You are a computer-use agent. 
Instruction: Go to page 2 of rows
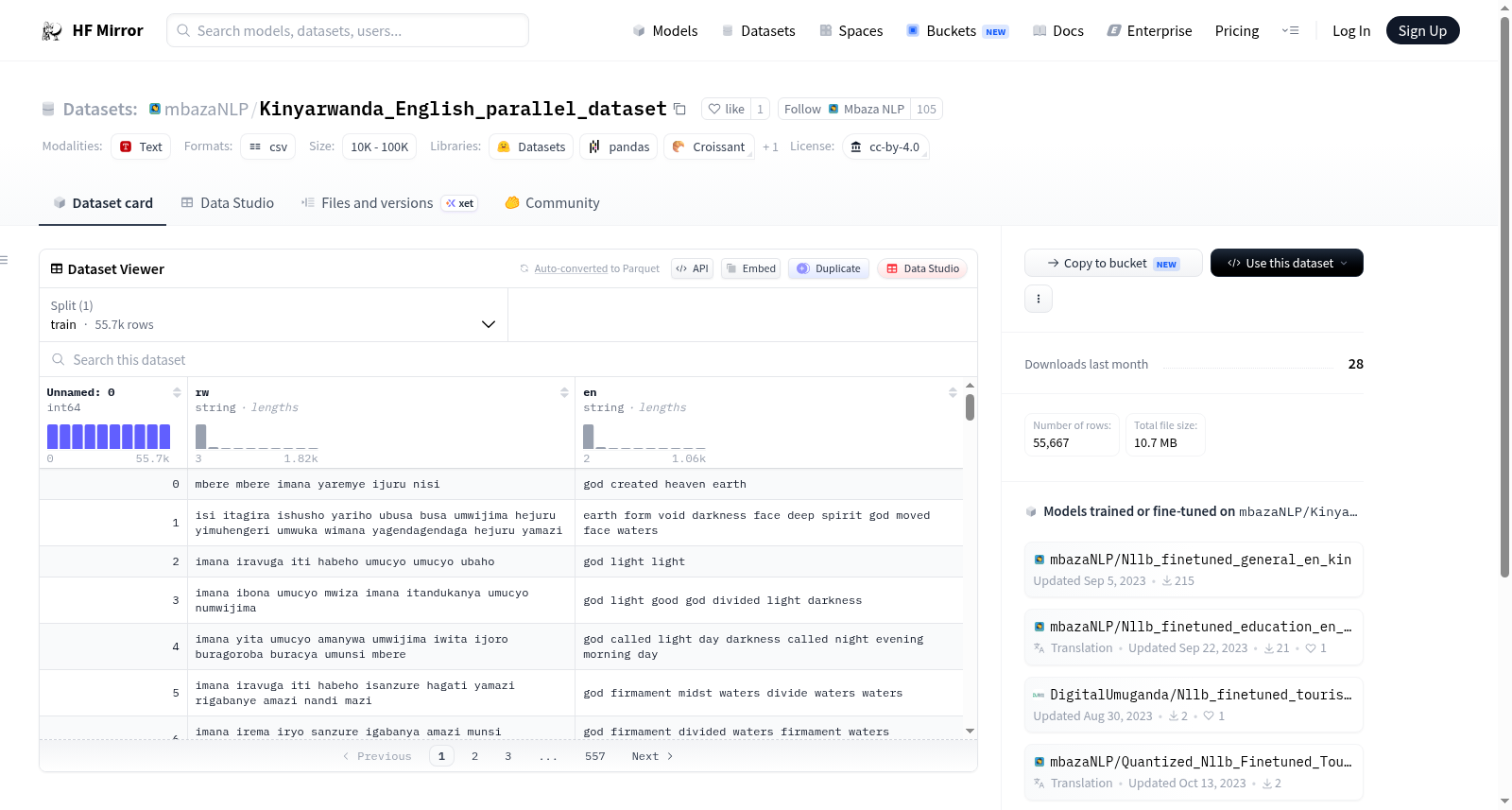click(474, 756)
